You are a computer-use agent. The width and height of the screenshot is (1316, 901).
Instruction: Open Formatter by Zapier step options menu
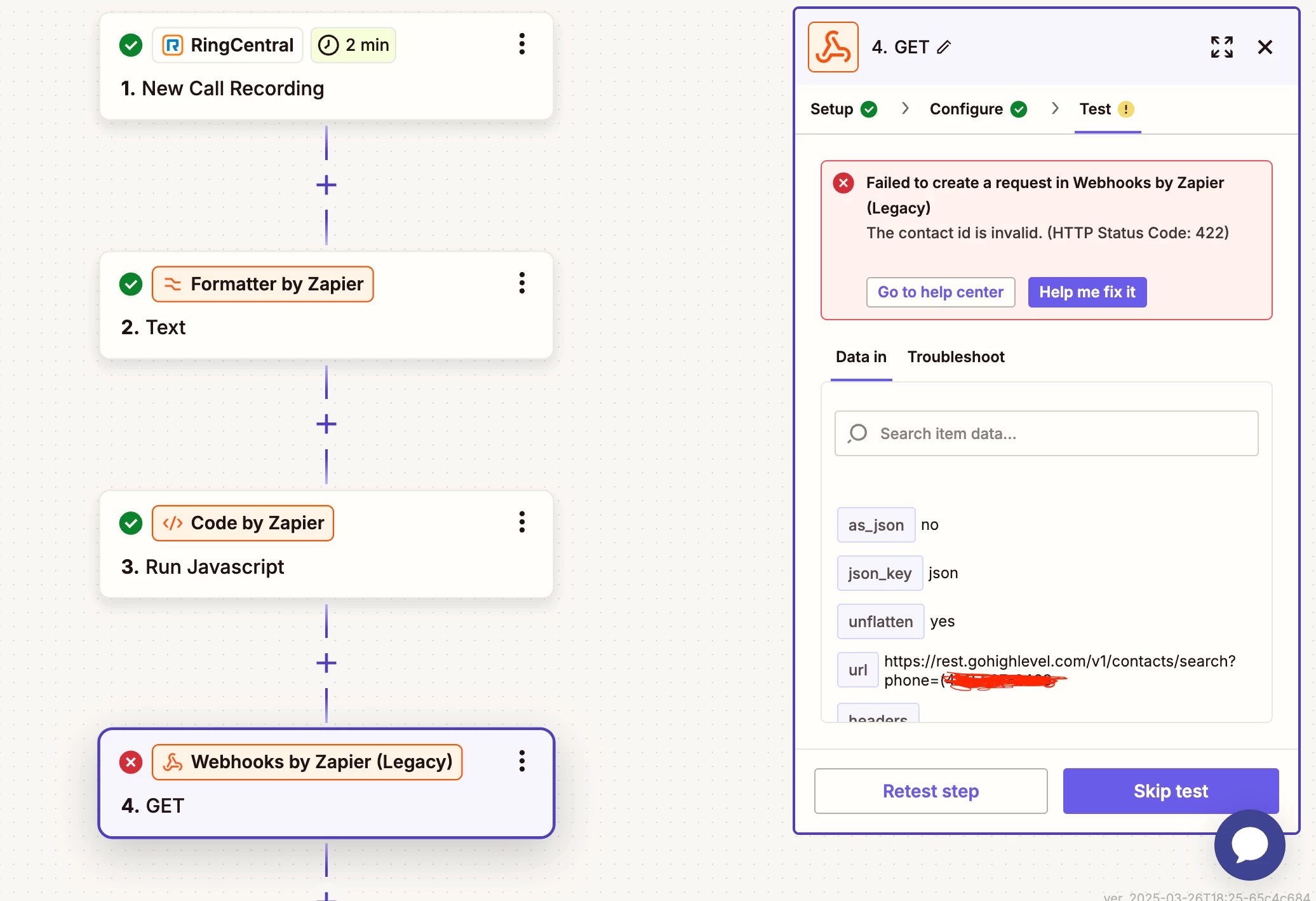pos(521,283)
